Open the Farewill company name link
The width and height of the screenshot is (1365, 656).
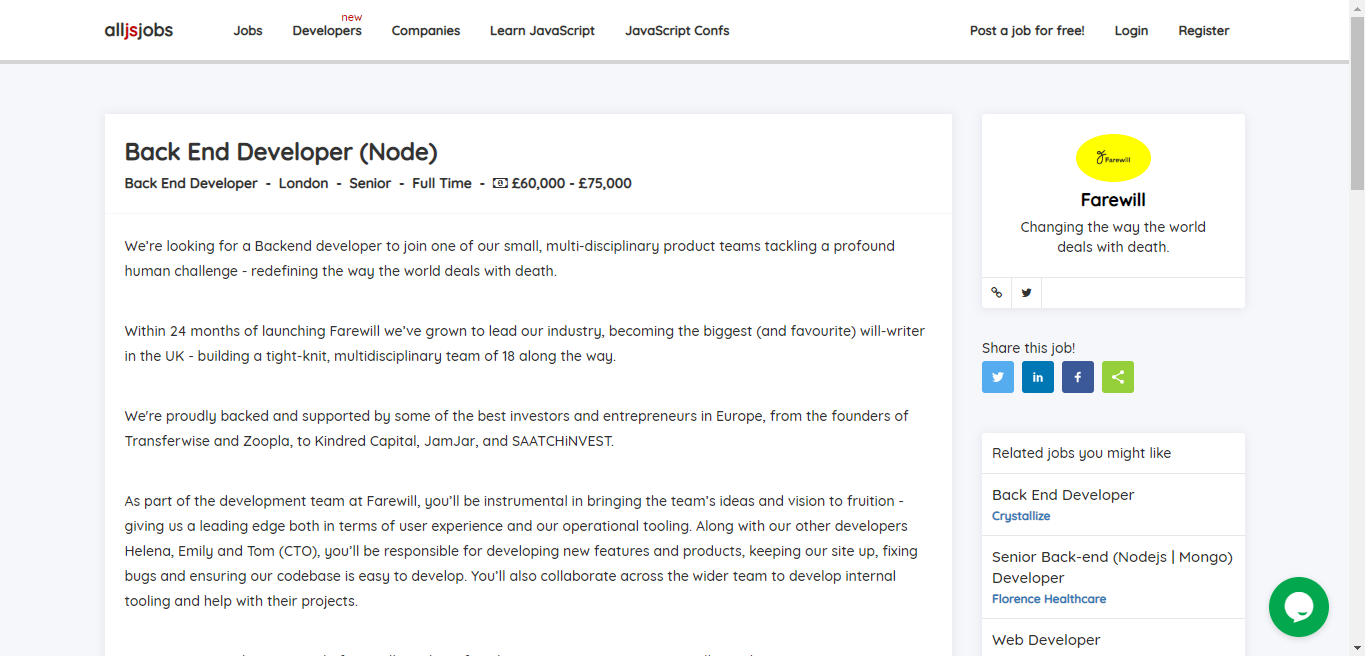(1113, 200)
